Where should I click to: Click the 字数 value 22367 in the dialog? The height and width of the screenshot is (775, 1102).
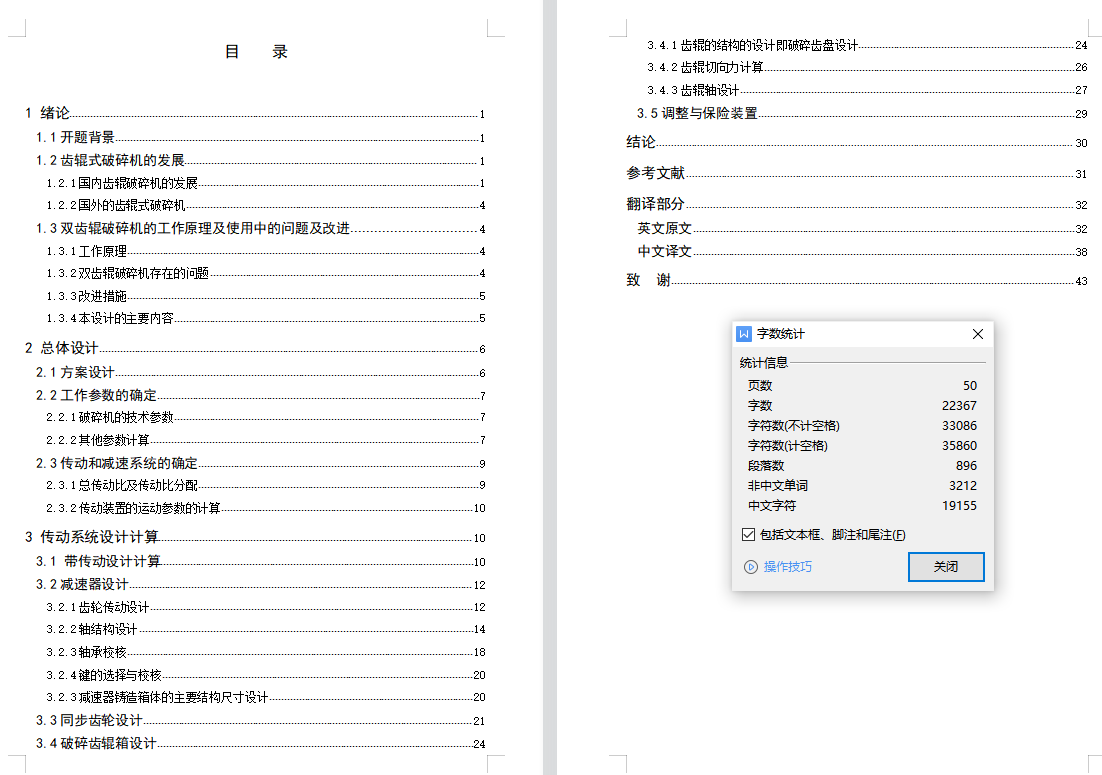point(958,405)
